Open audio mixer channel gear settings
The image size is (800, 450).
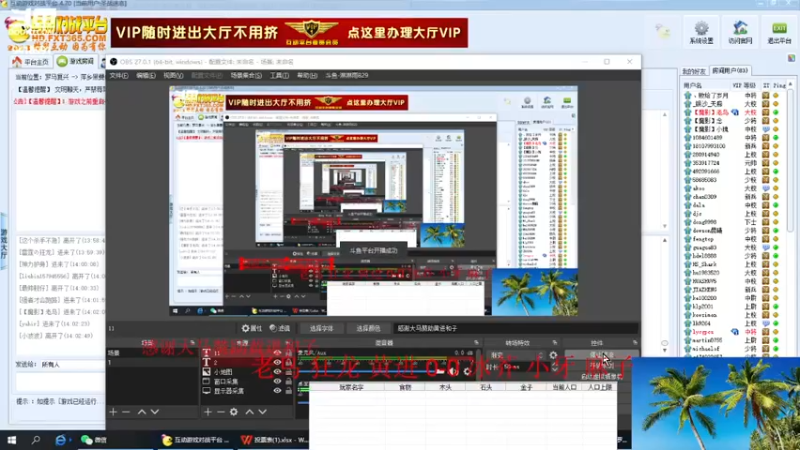(467, 371)
